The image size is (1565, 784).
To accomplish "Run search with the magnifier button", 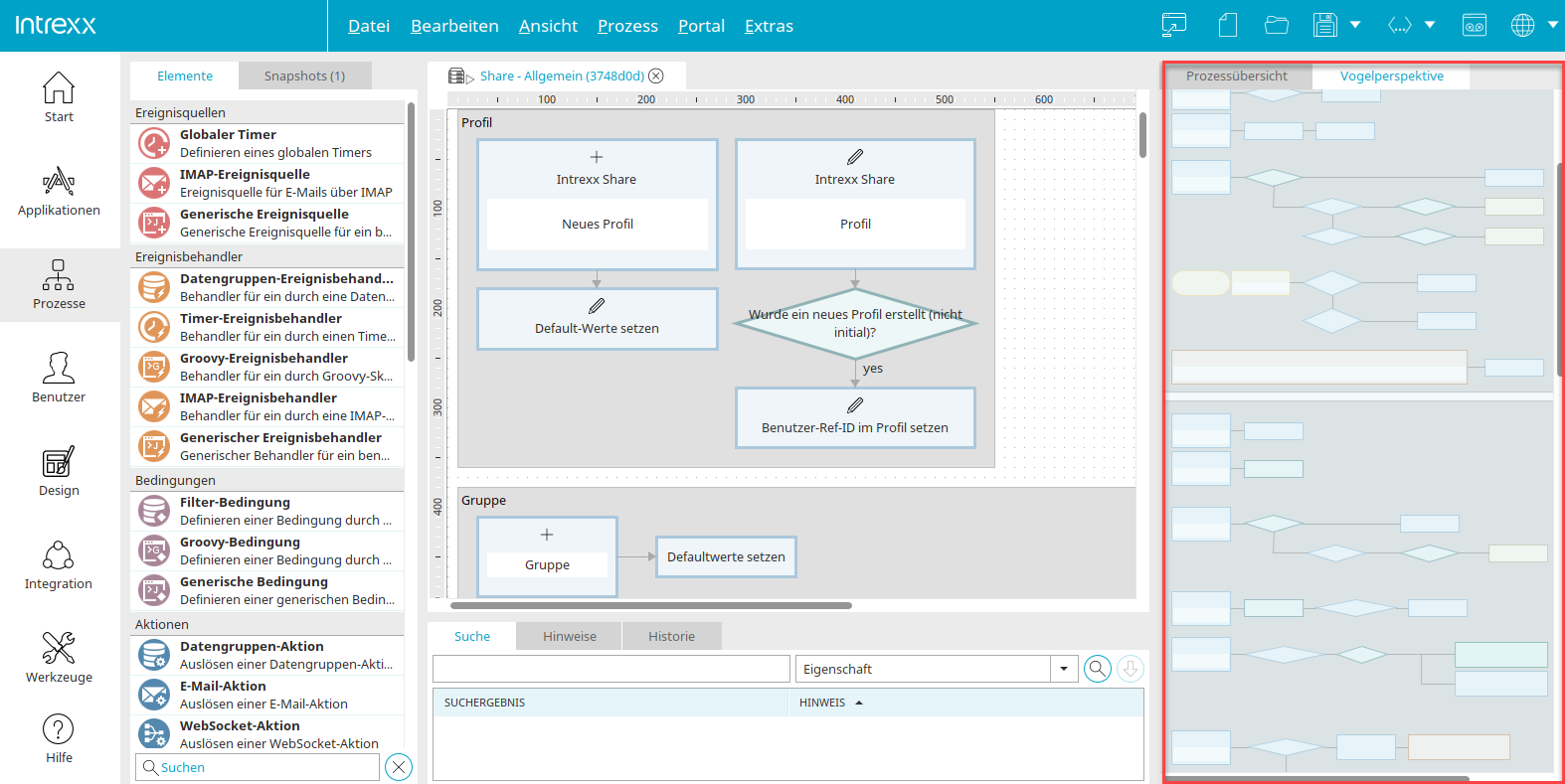I will coord(1098,669).
